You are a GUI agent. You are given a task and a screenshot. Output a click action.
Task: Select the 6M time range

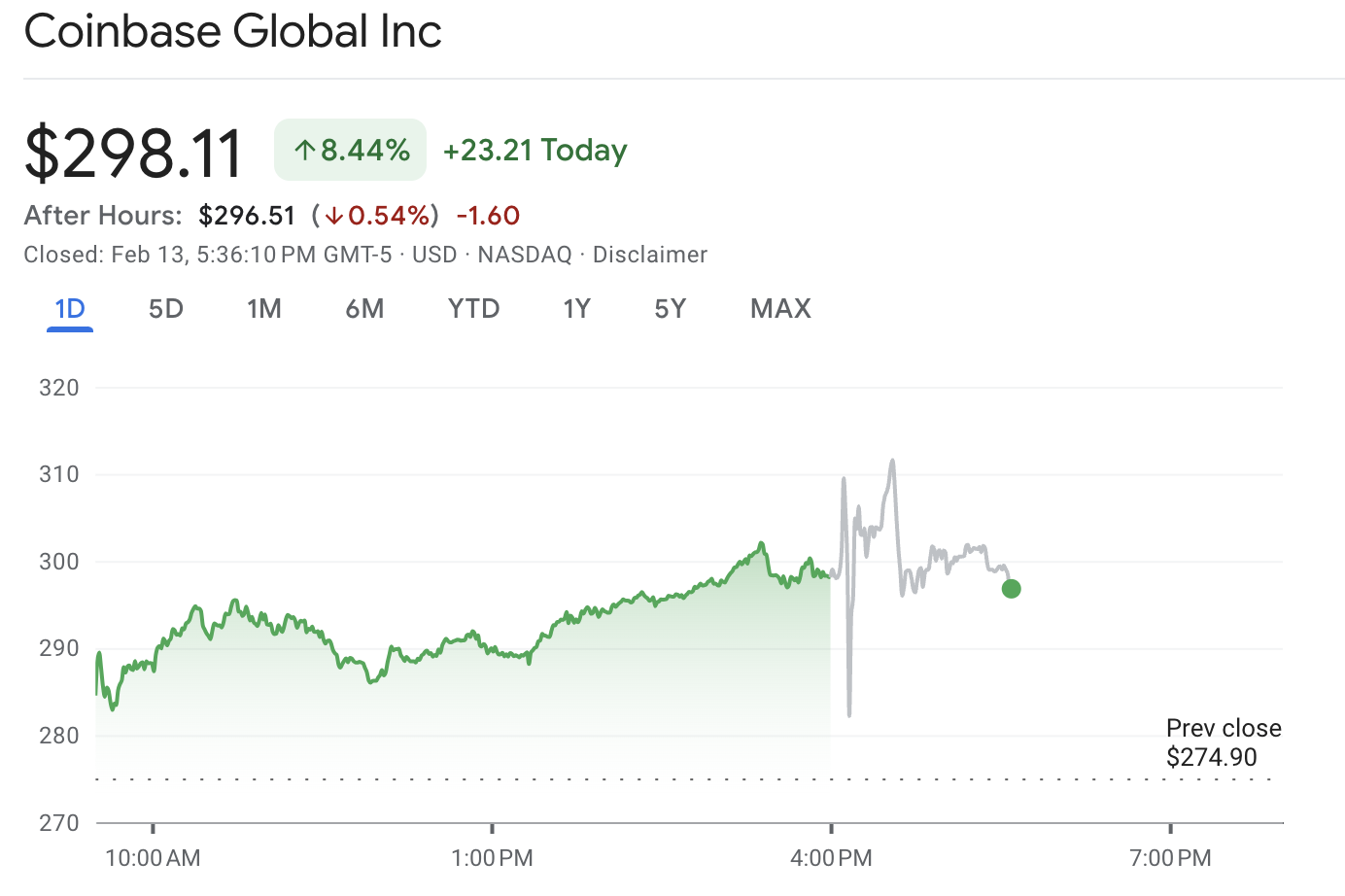tap(365, 308)
